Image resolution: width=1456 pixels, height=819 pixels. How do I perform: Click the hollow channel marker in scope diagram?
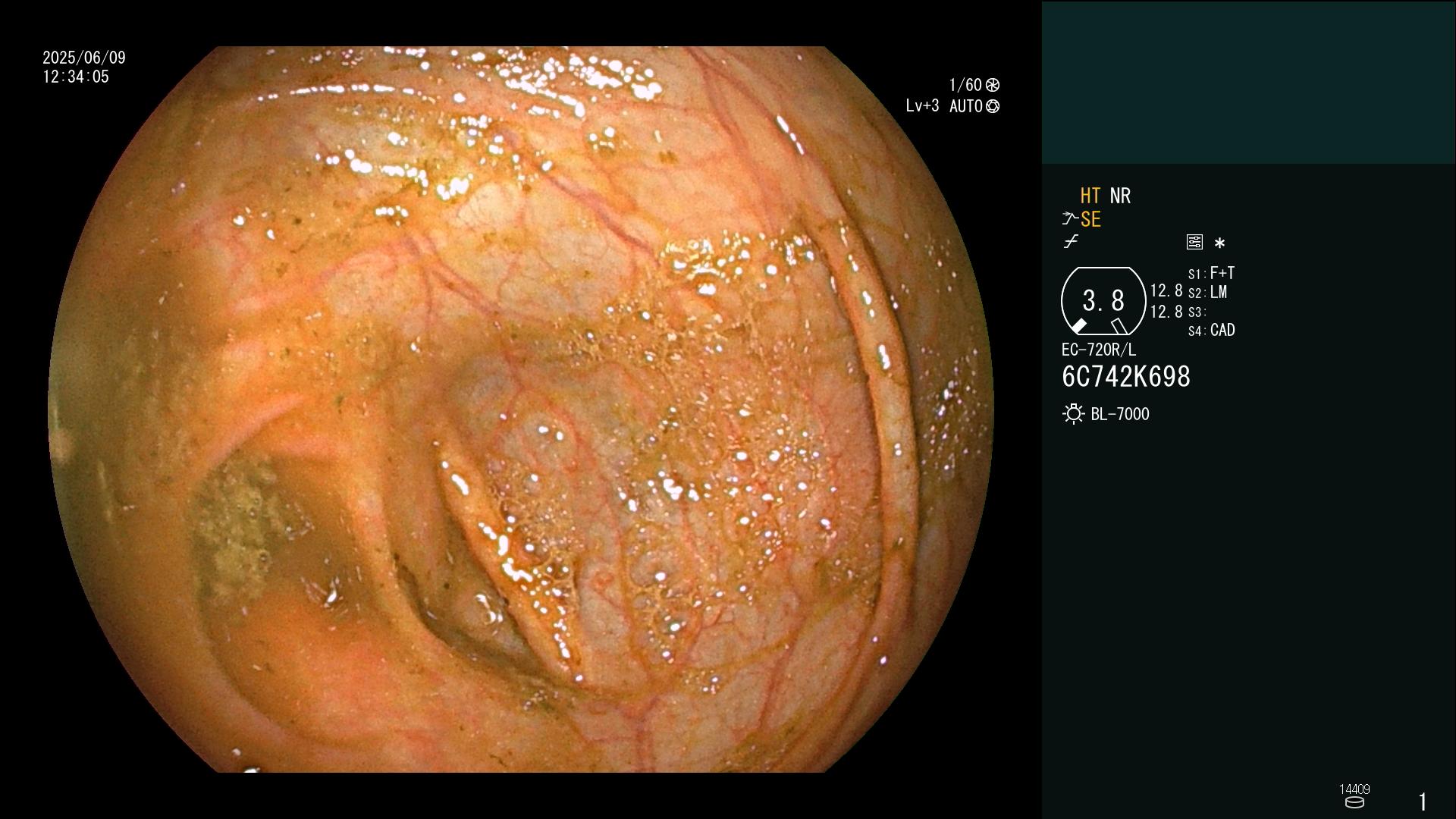pyautogui.click(x=1119, y=326)
